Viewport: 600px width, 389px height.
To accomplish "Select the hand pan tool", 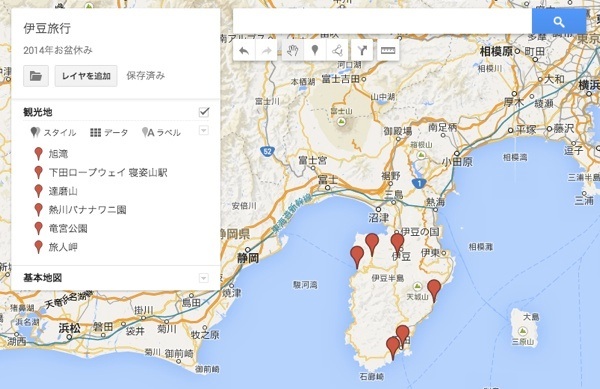I will [x=293, y=50].
